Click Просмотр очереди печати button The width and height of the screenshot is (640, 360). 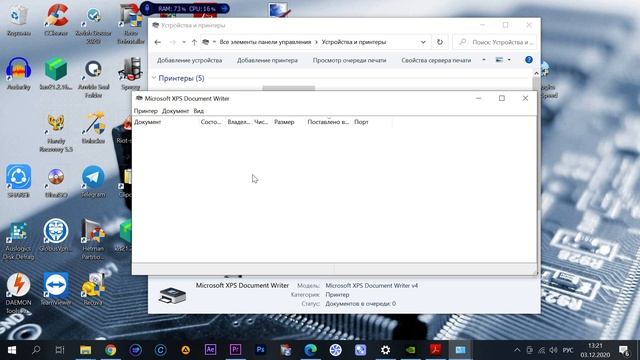coord(349,60)
